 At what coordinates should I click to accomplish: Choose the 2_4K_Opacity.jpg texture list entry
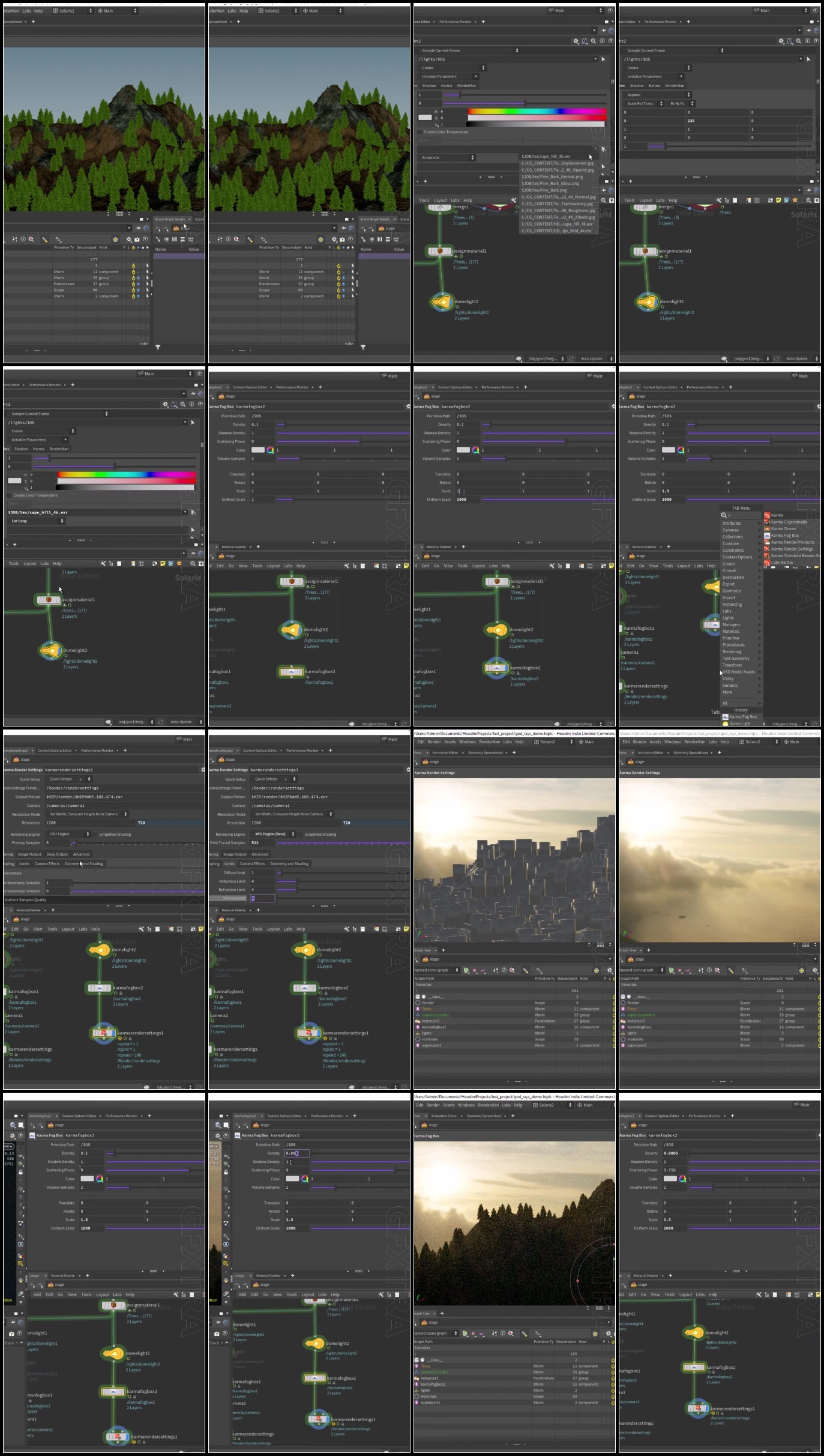click(558, 170)
